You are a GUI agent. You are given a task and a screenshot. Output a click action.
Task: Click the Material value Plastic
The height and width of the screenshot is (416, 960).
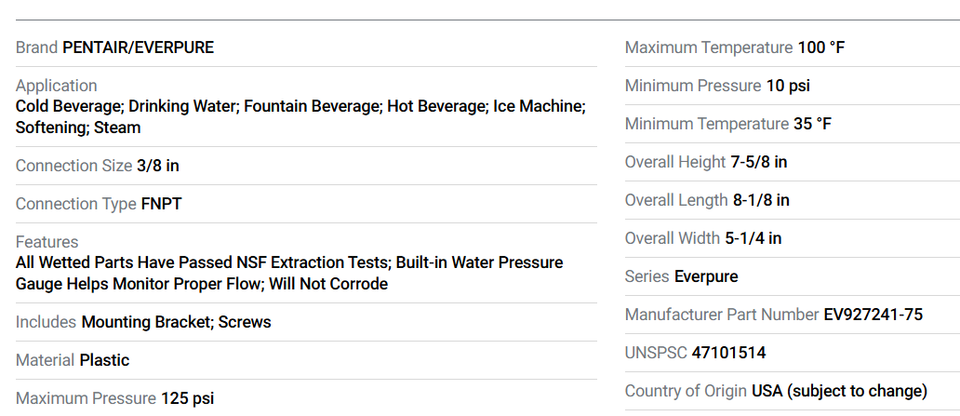click(104, 360)
